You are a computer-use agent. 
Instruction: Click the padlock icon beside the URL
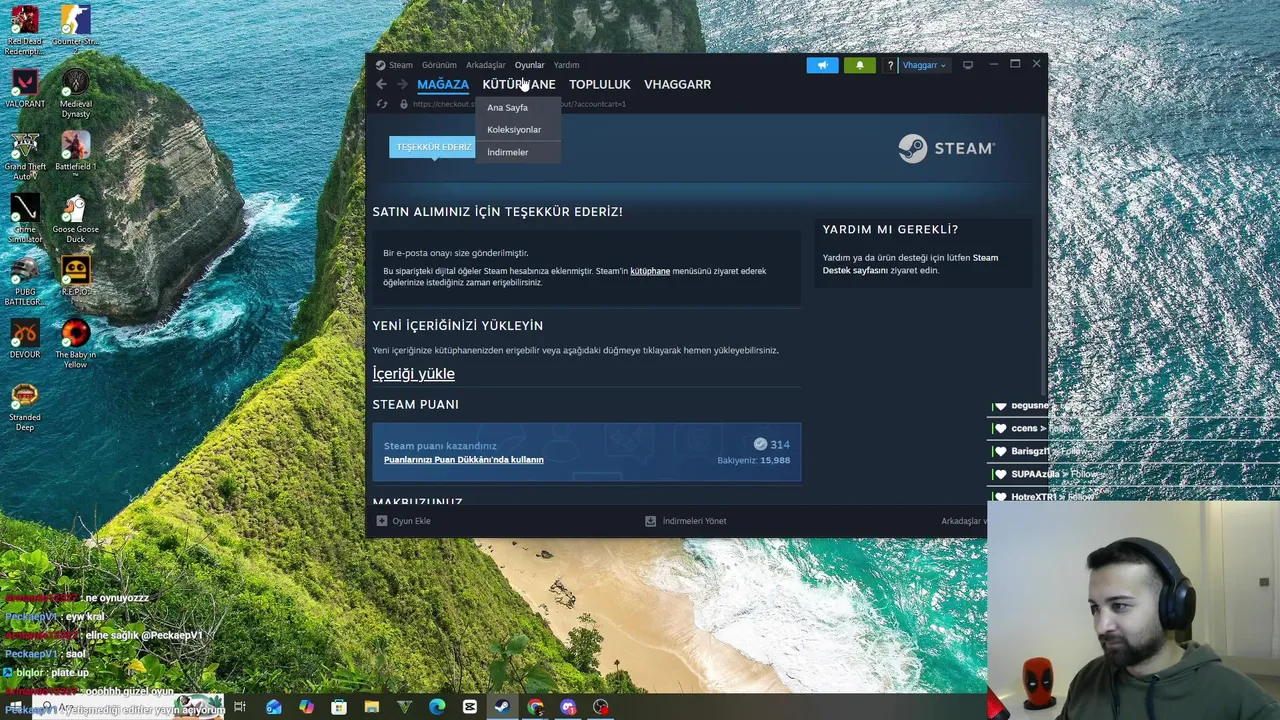click(x=403, y=104)
